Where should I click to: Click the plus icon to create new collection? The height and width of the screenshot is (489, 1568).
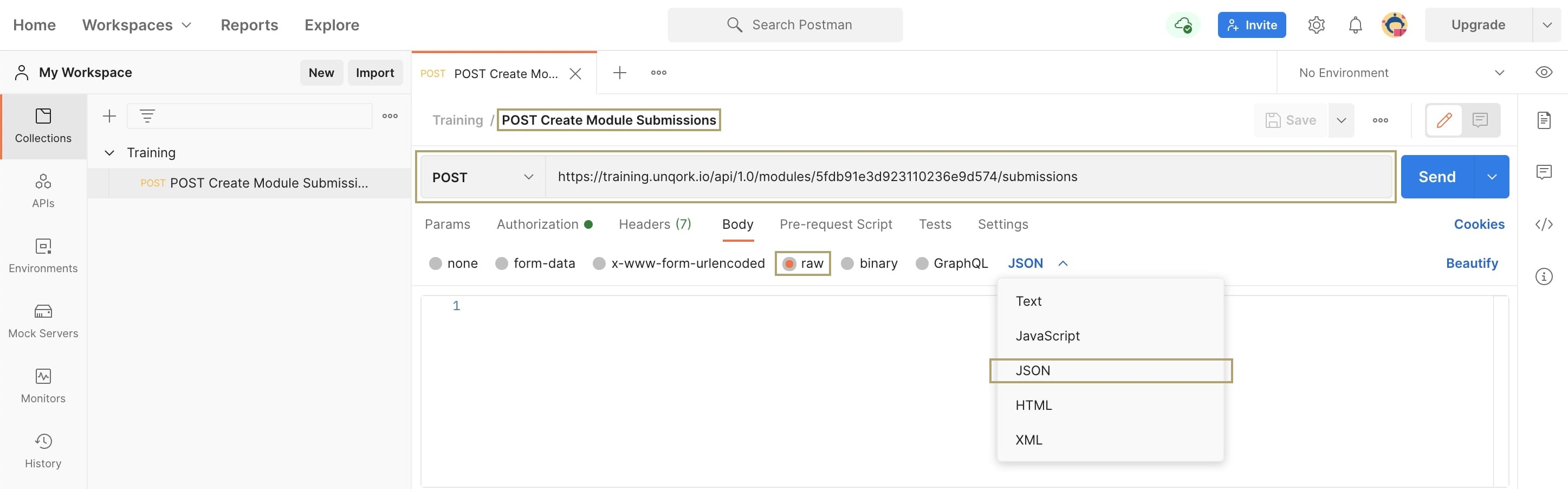click(109, 115)
